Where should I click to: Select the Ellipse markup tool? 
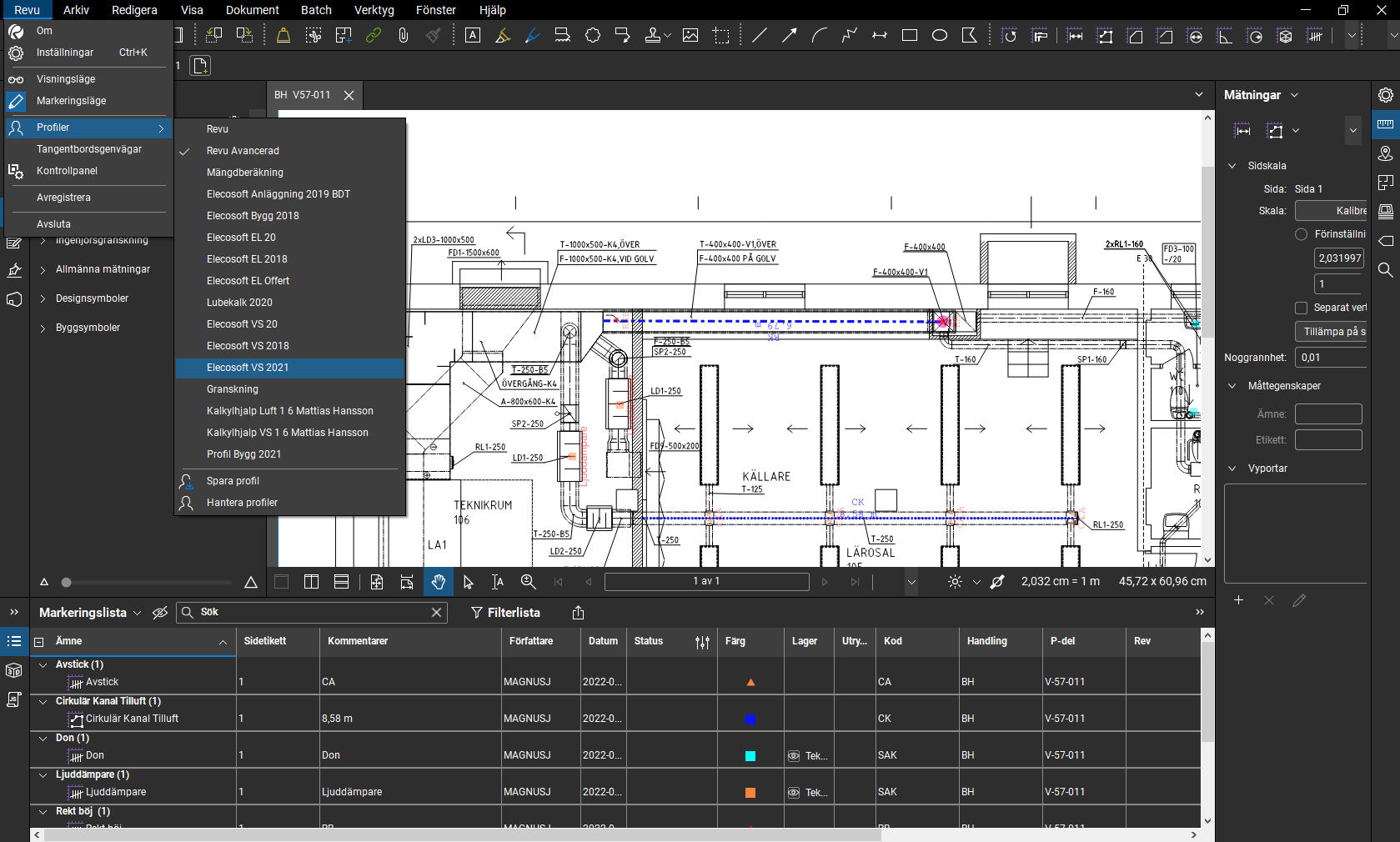[x=940, y=35]
